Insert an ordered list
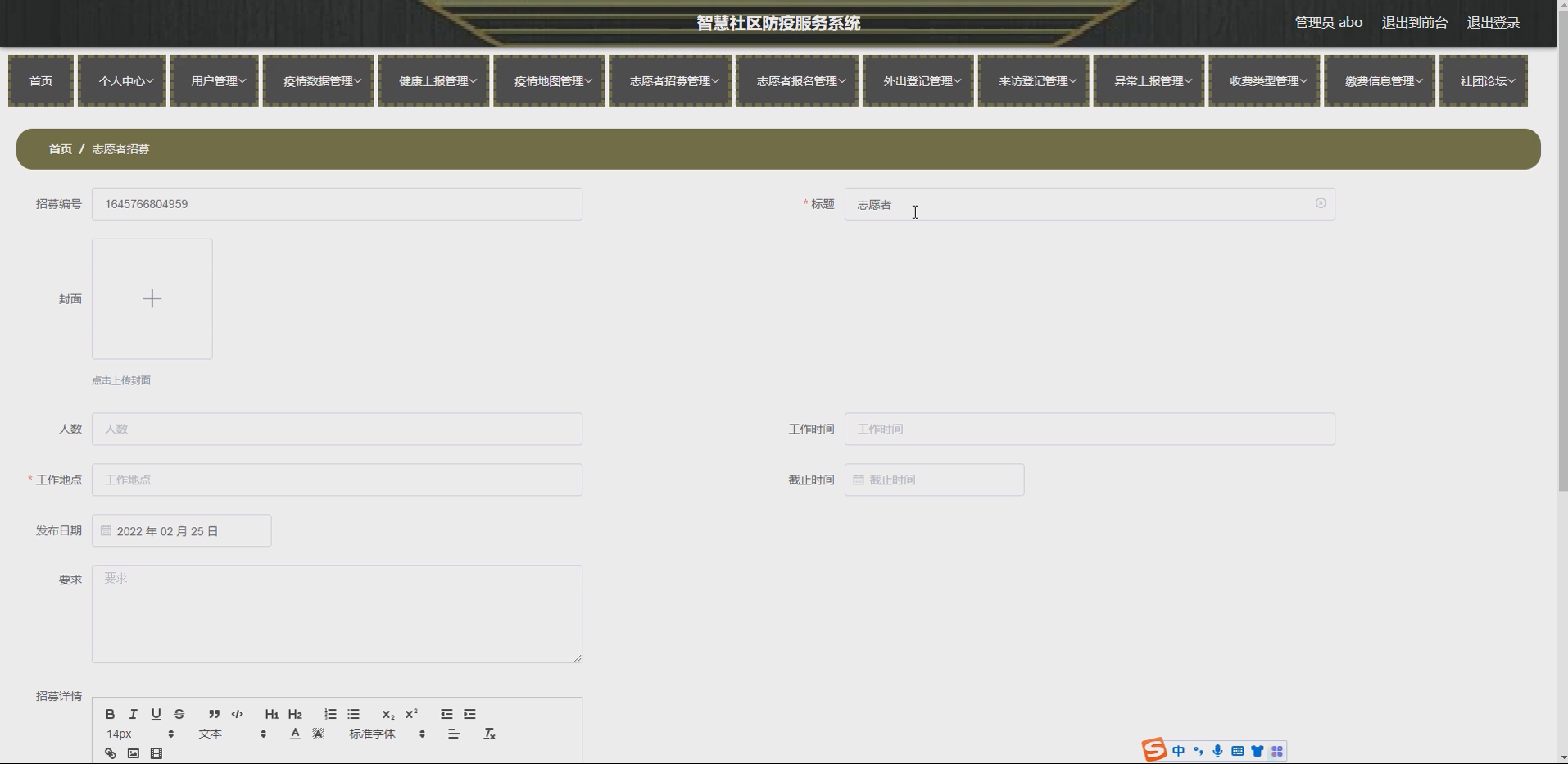Screen dimensions: 1568x764 tap(330, 714)
